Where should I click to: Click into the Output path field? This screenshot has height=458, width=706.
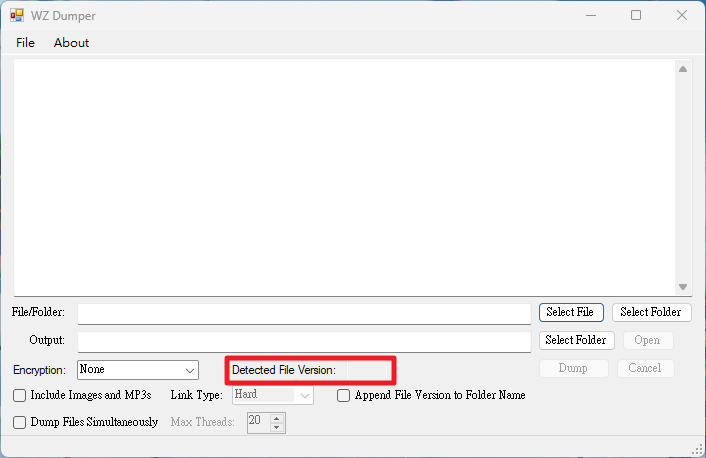click(304, 342)
